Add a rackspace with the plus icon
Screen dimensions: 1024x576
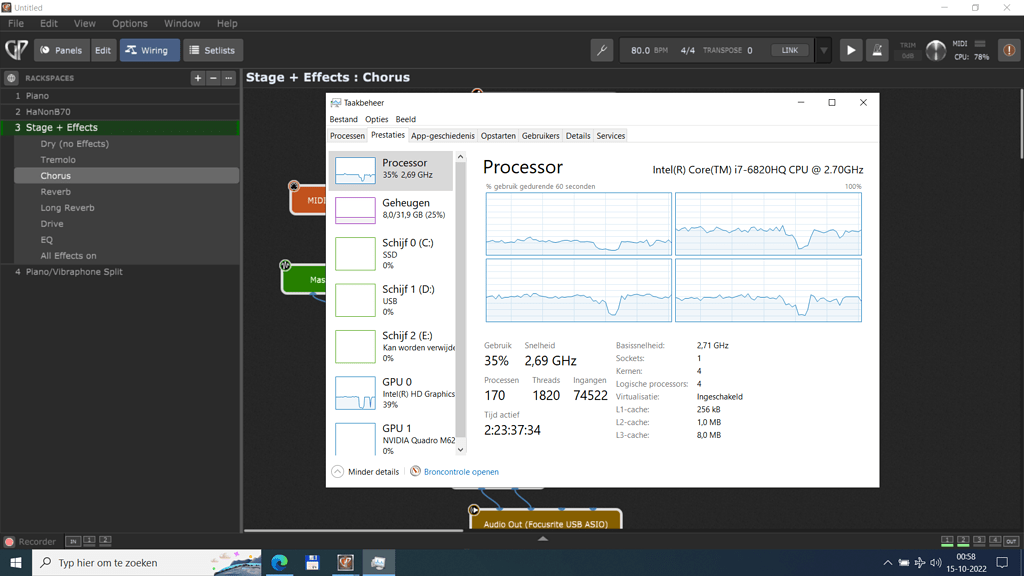(197, 78)
